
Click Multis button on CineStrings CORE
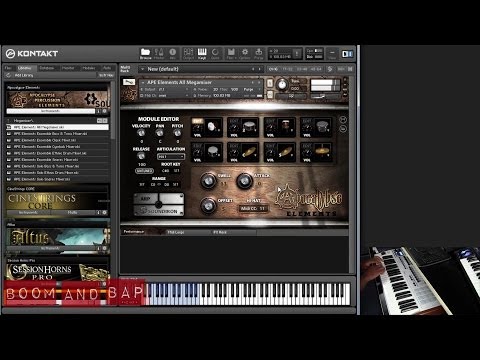click(x=73, y=212)
